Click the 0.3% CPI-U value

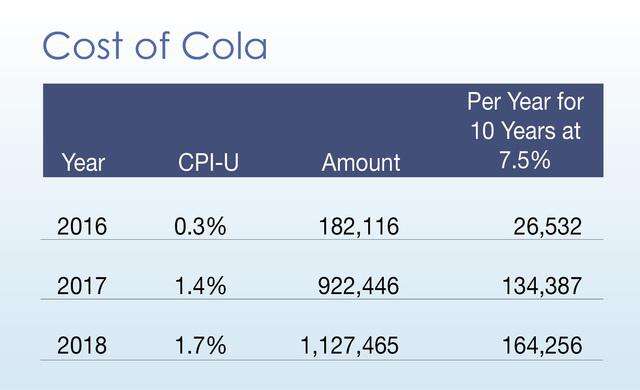coord(200,226)
